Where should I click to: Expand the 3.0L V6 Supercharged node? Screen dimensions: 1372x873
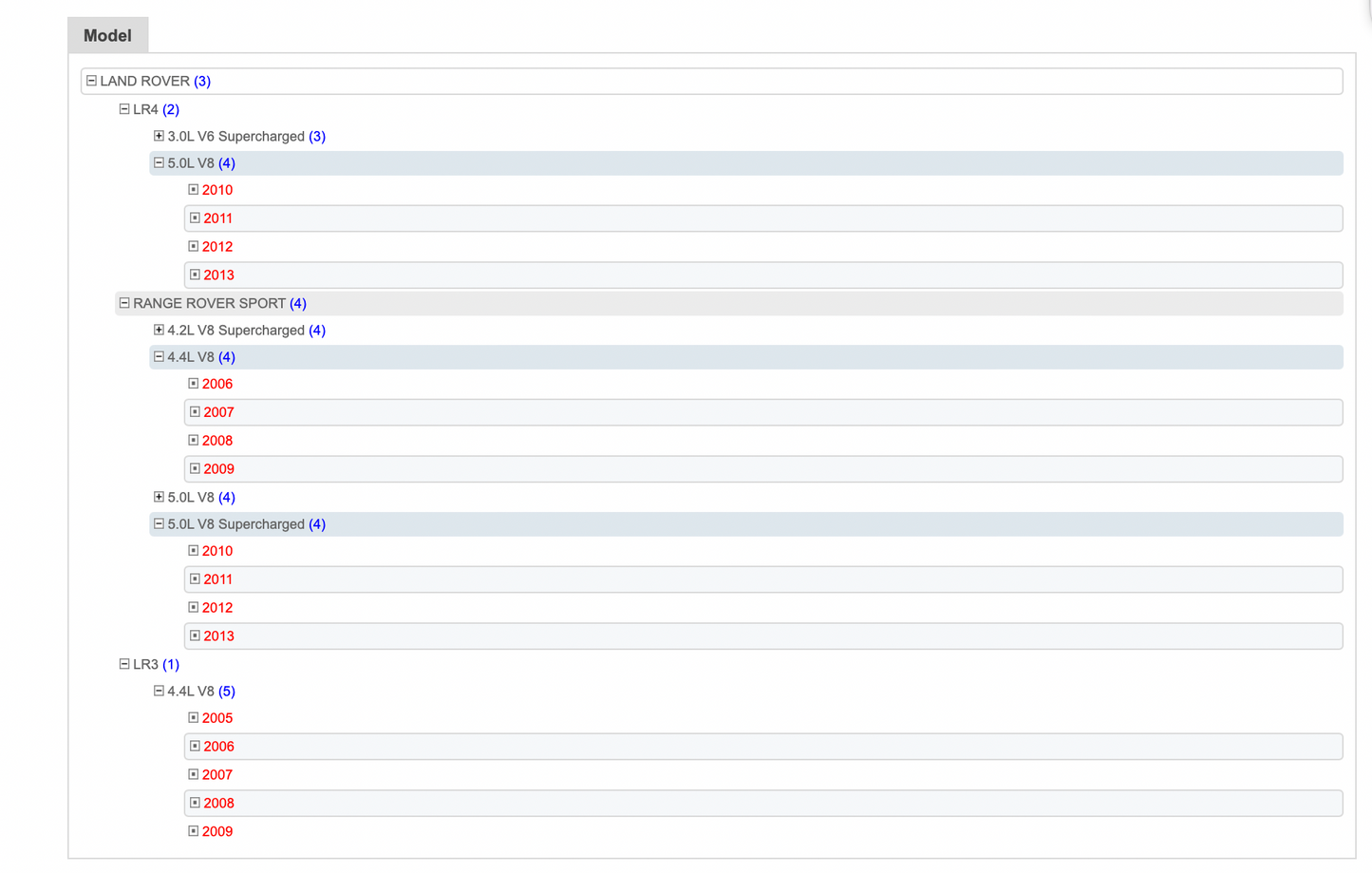click(159, 136)
